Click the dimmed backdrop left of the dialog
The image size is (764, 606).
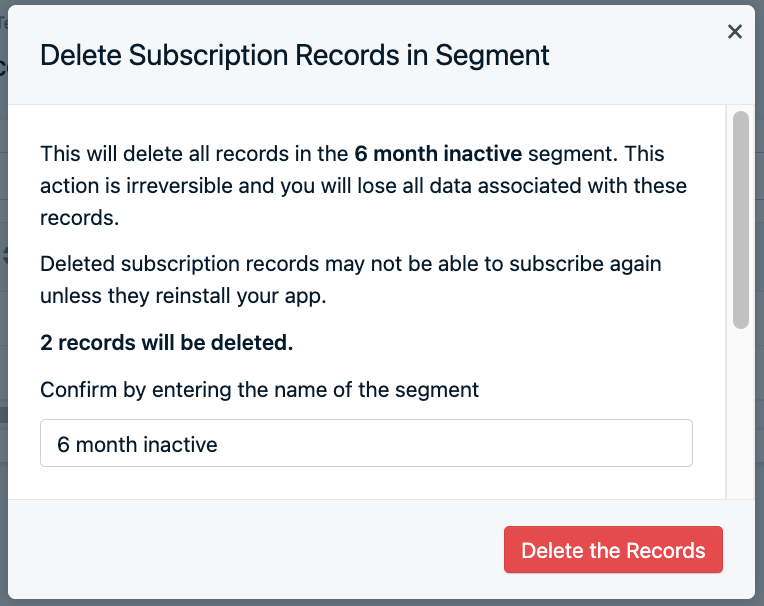tap(3, 300)
